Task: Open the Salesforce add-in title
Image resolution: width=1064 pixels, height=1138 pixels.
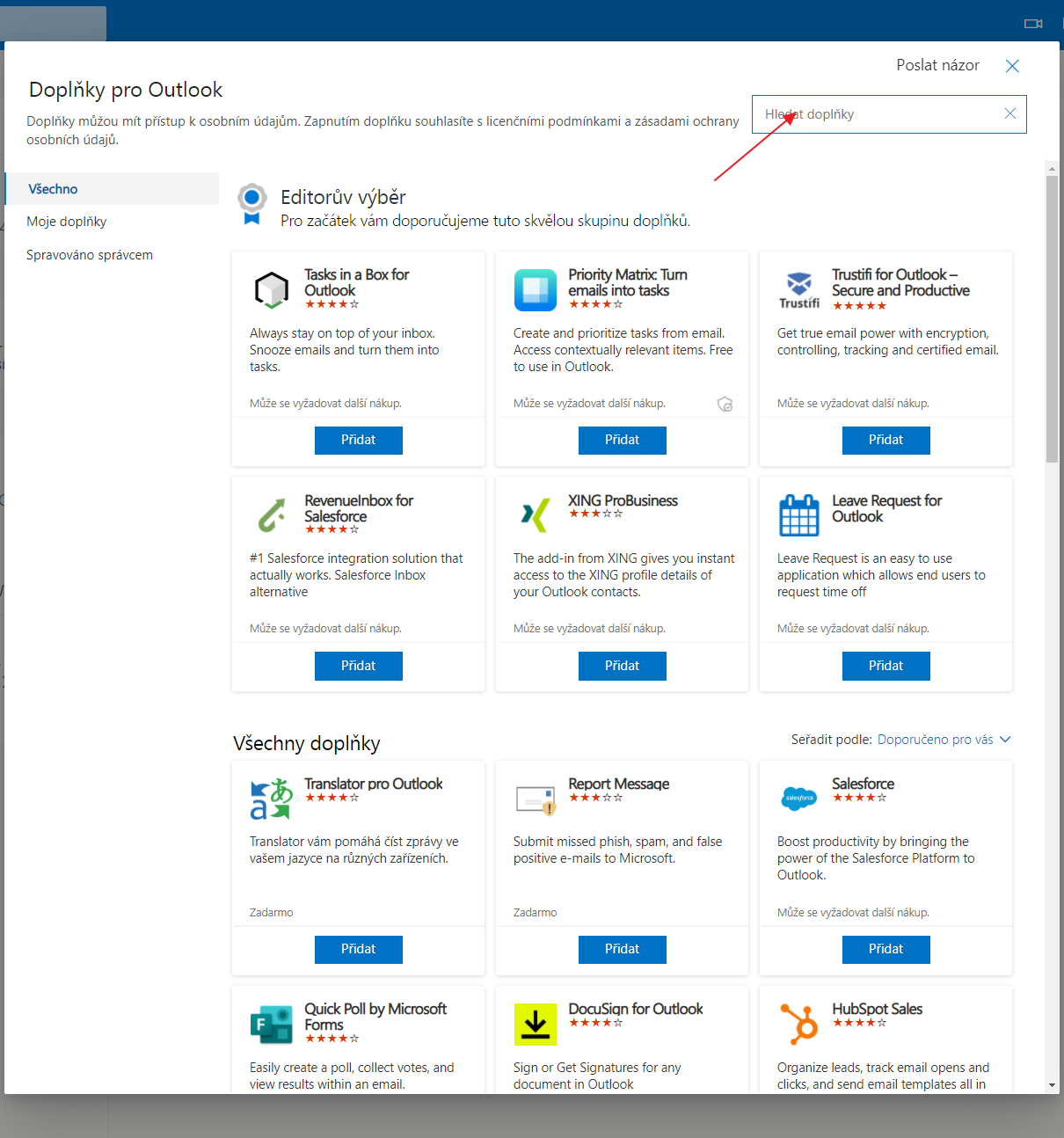Action: pyautogui.click(x=863, y=784)
